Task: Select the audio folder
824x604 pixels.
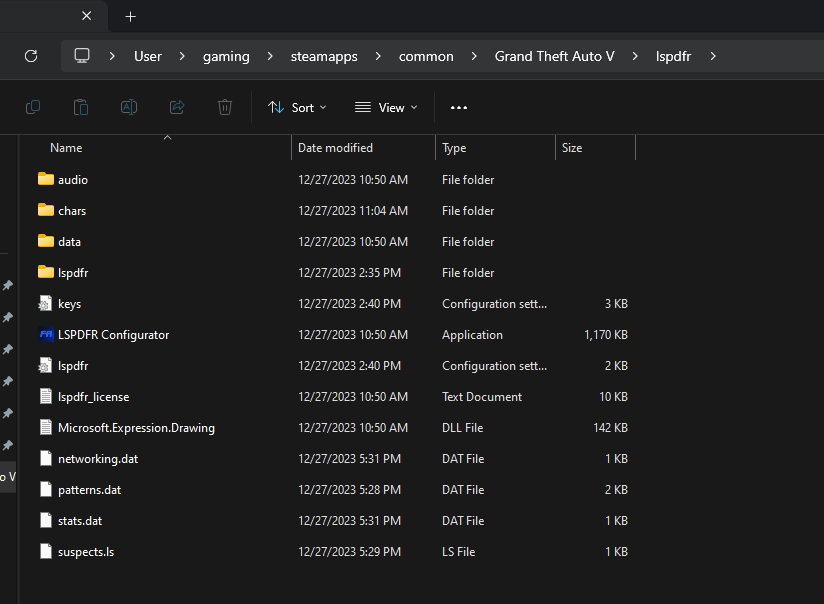Action: (x=72, y=180)
